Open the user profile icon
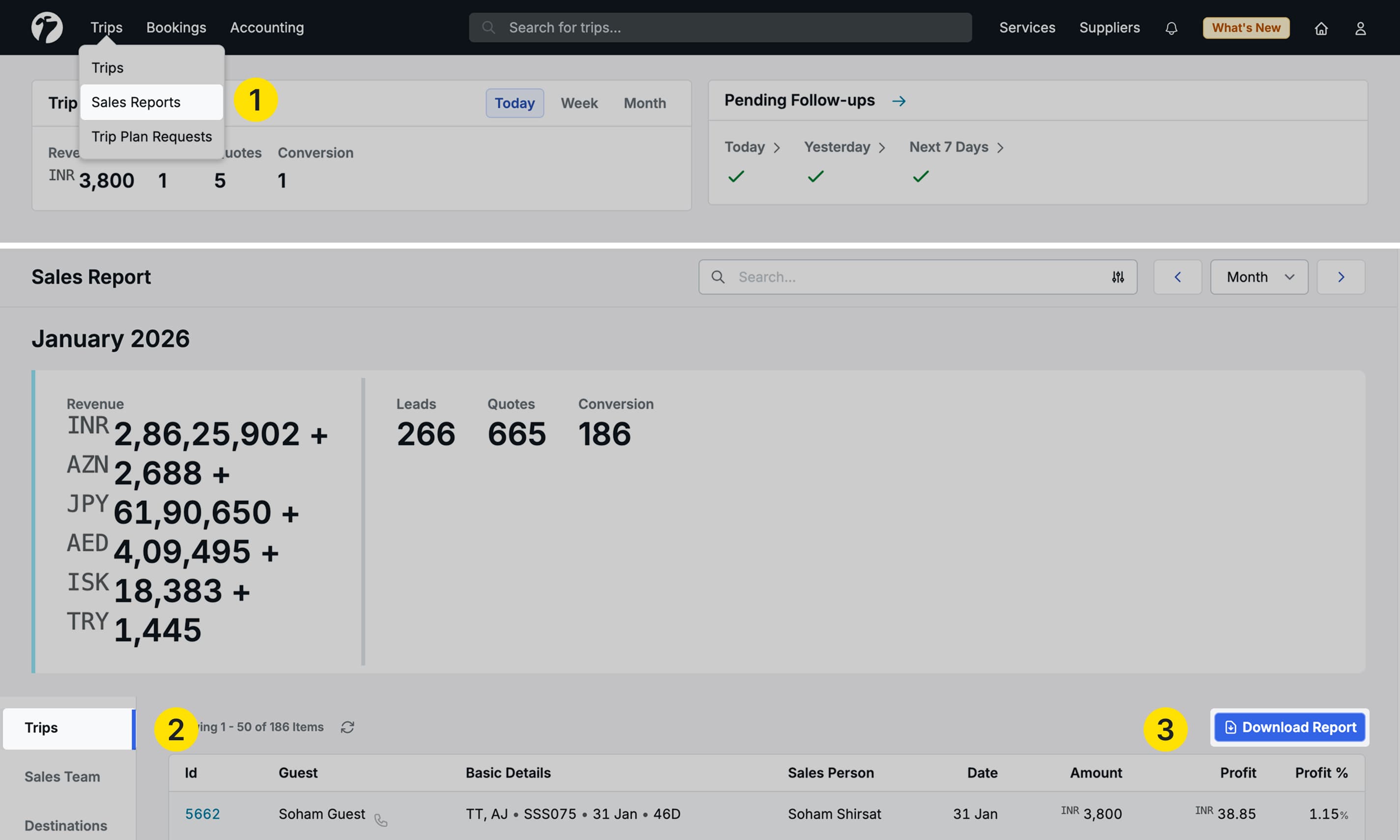This screenshot has width=1400, height=840. point(1360,28)
